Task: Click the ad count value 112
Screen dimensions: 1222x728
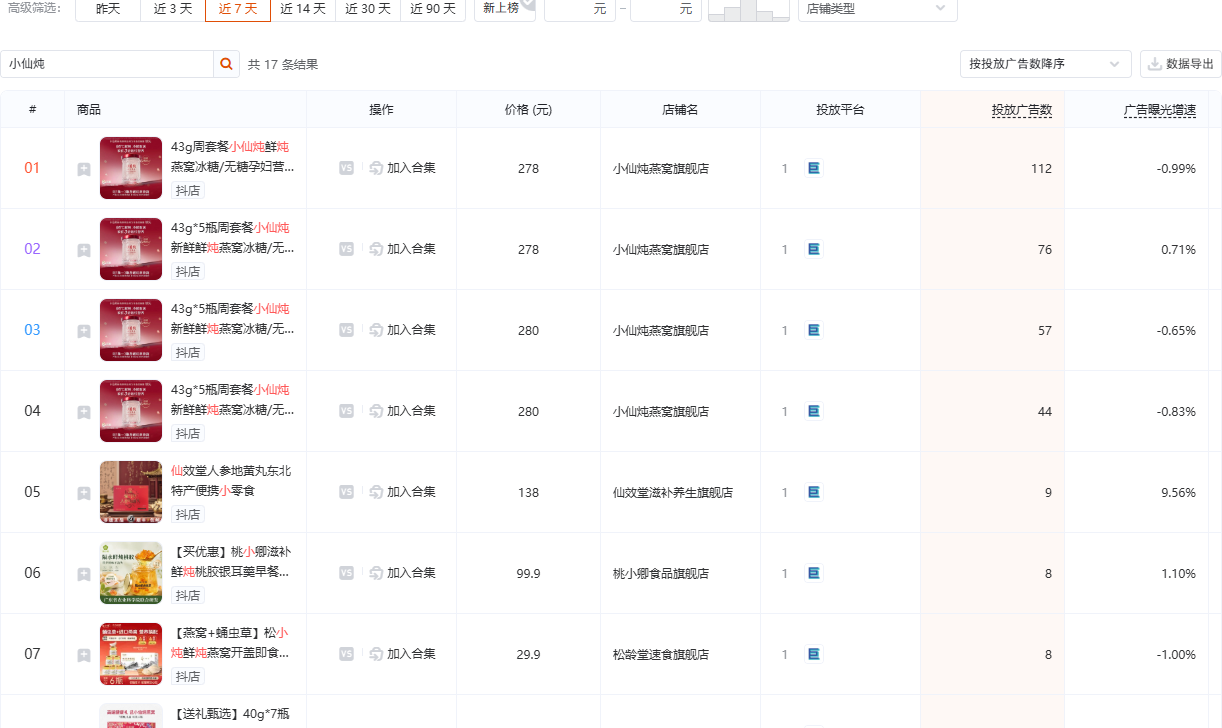Action: click(x=1041, y=169)
